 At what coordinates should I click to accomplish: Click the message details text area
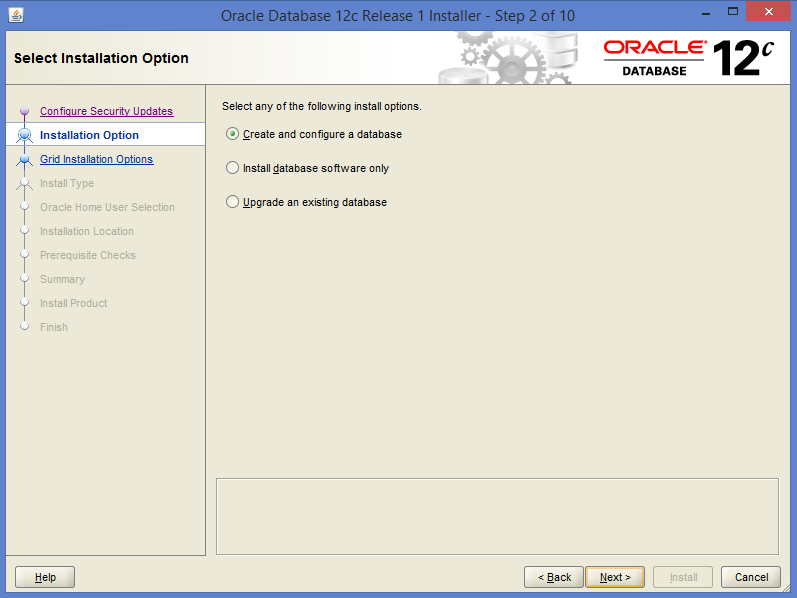497,516
